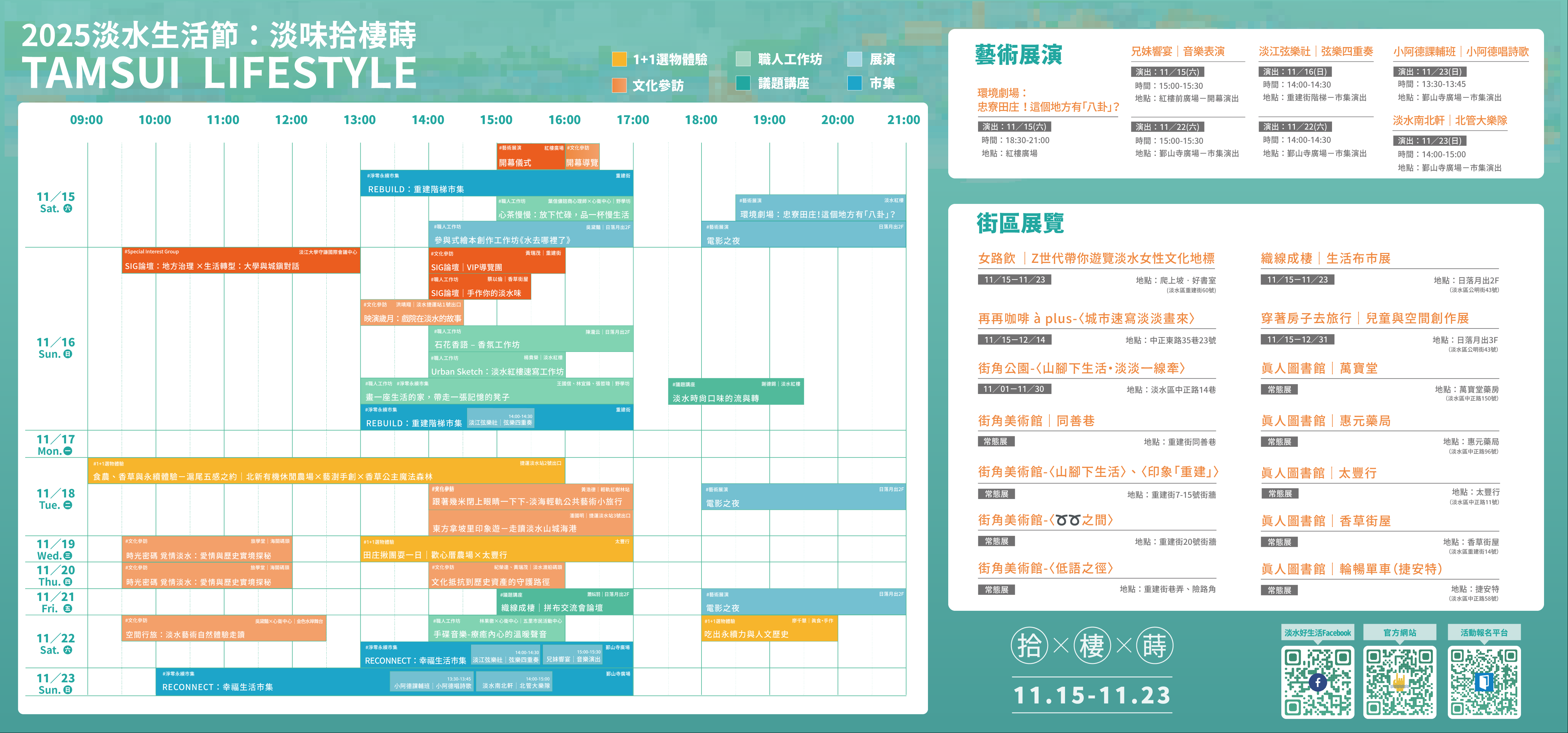Viewport: 1568px width, 733px height.
Task: Click the 11/15 Sat. date row label
Action: [x=55, y=202]
